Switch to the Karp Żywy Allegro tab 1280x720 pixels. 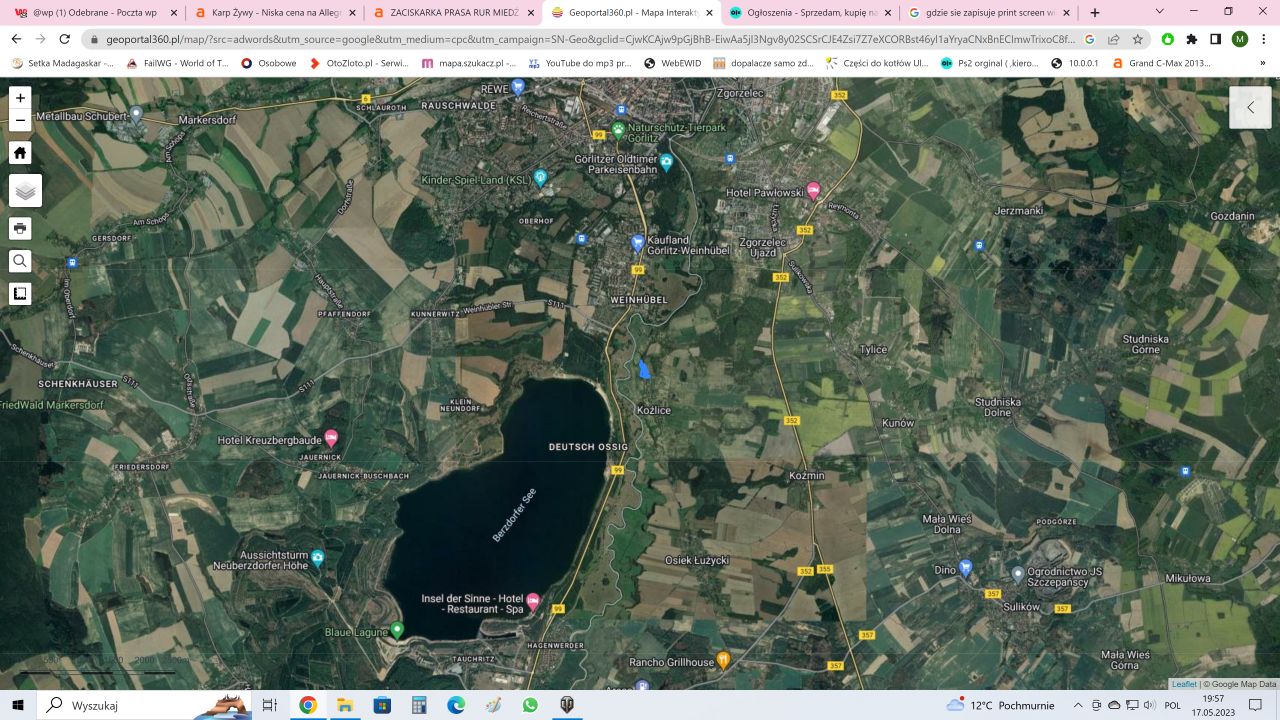[x=275, y=13]
